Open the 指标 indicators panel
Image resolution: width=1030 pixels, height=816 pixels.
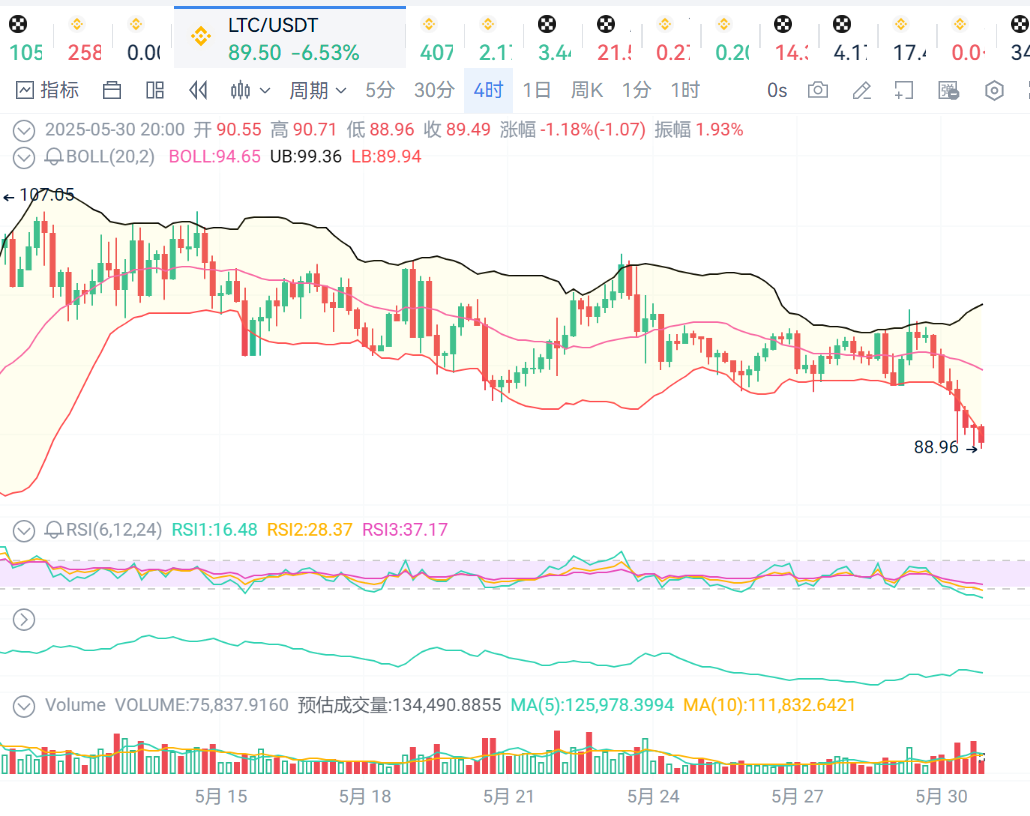tap(47, 91)
